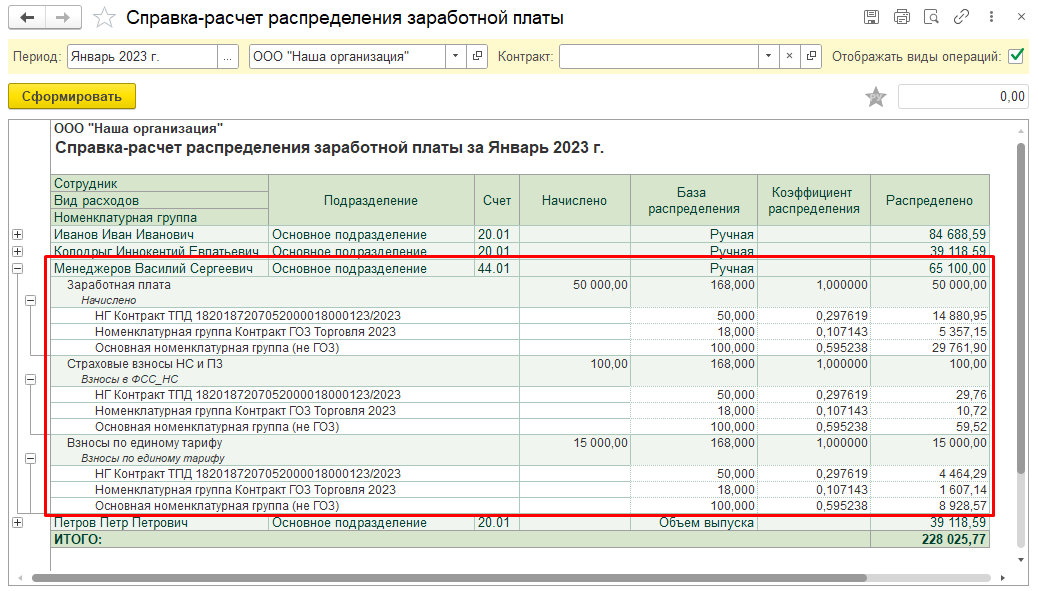Image resolution: width=1038 pixels, height=591 pixels.
Task: Click the ИТОГО row label
Action: point(78,539)
